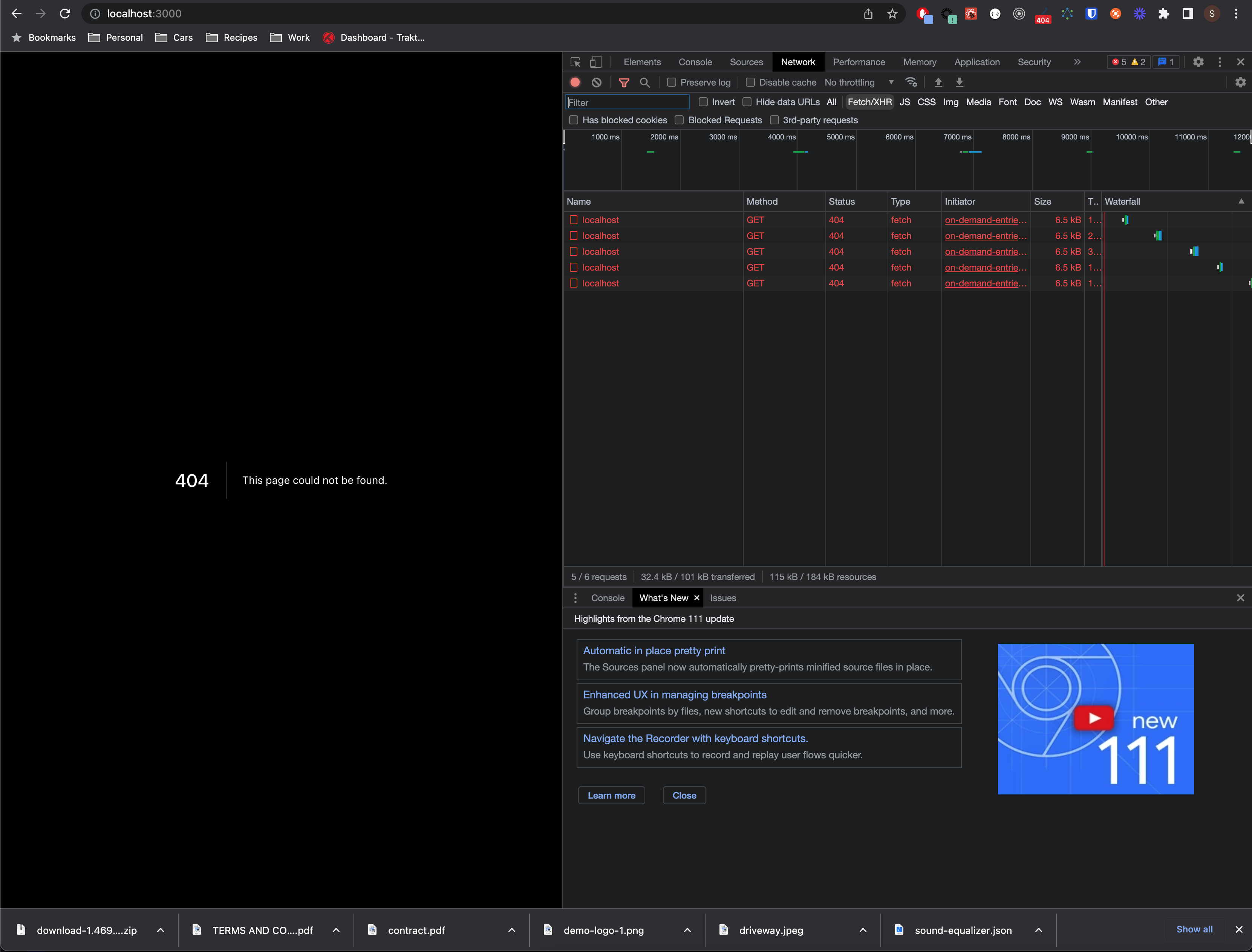1252x952 pixels.
Task: Open the DevTools settings gear
Action: tap(1198, 62)
